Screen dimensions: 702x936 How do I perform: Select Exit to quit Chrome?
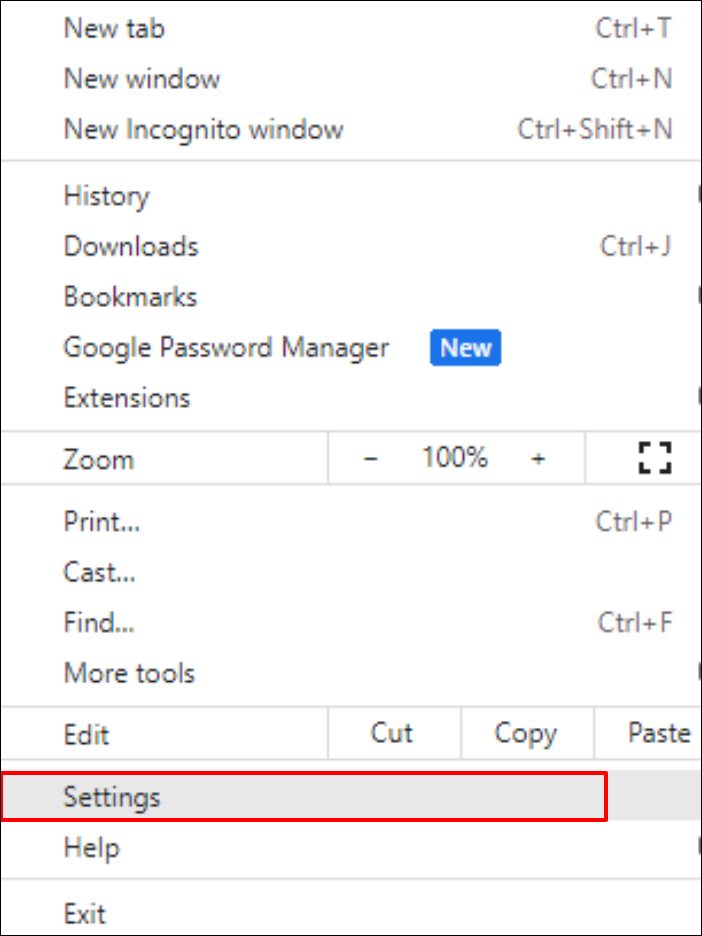tap(85, 912)
